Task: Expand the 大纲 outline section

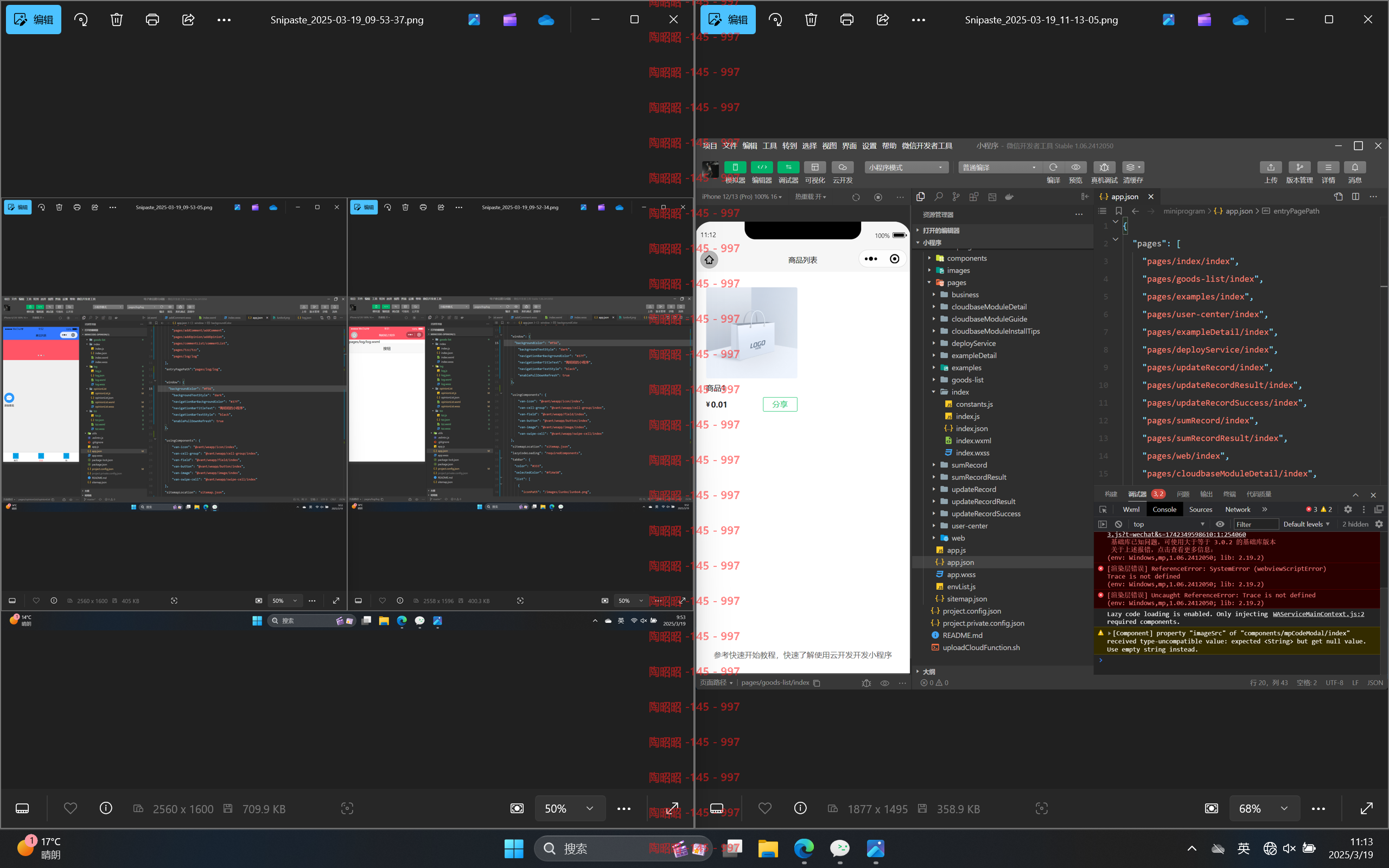Action: (x=929, y=671)
